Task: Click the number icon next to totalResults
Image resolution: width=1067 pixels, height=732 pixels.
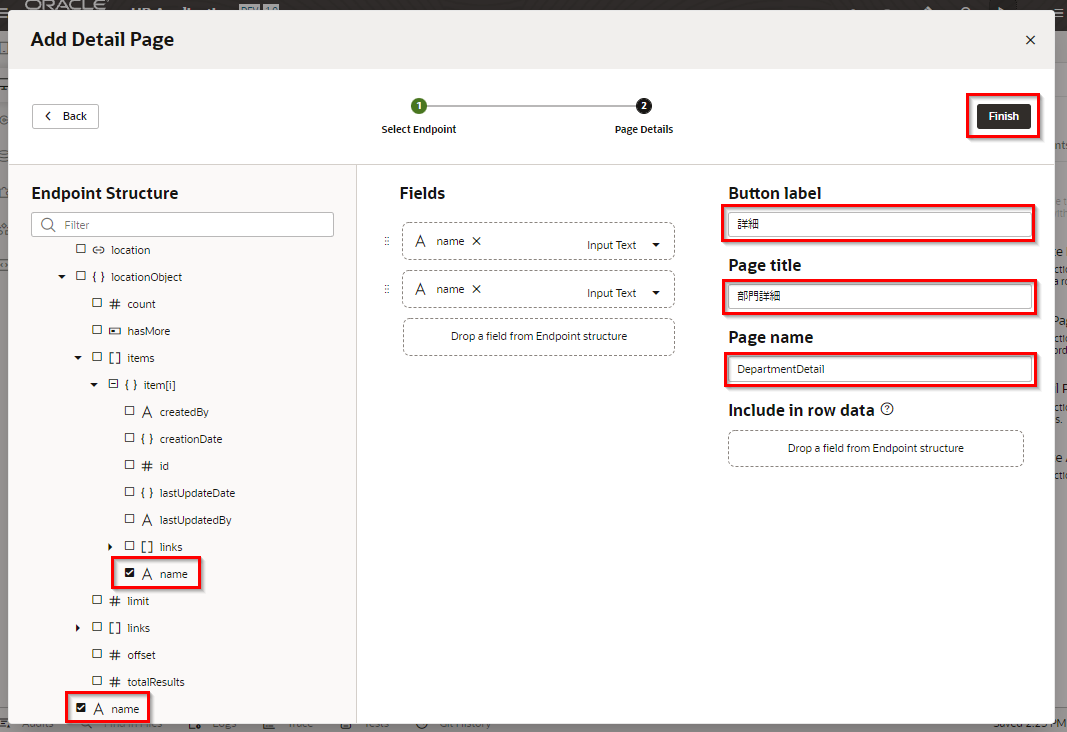Action: tap(114, 682)
